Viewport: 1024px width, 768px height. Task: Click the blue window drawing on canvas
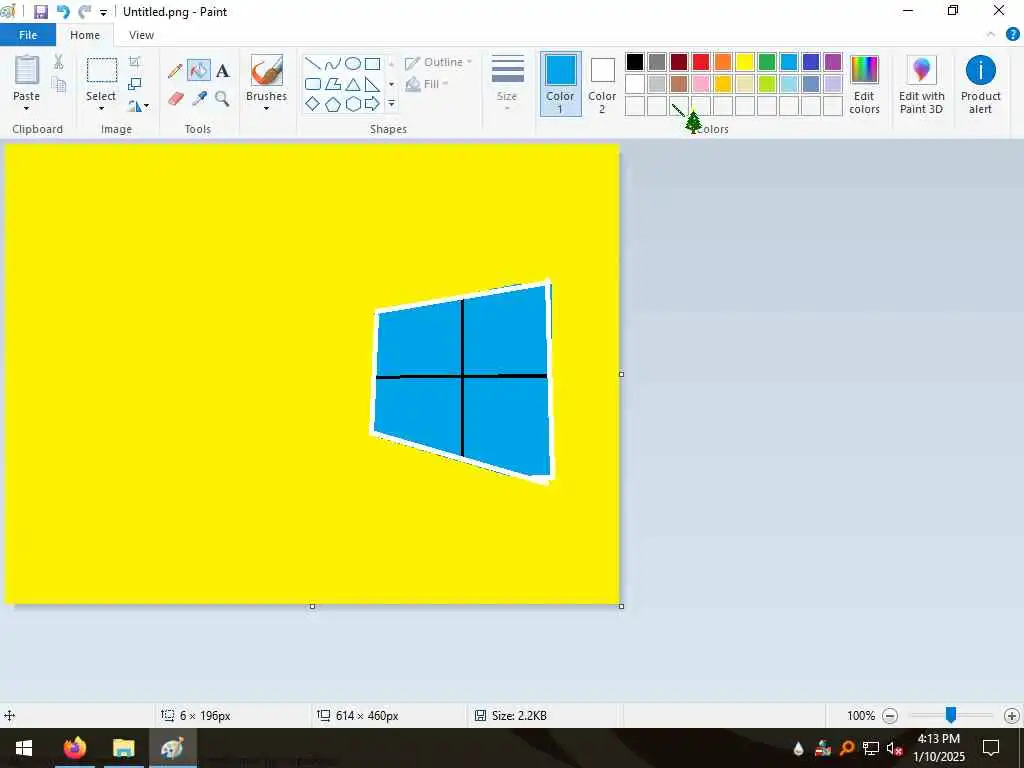463,382
